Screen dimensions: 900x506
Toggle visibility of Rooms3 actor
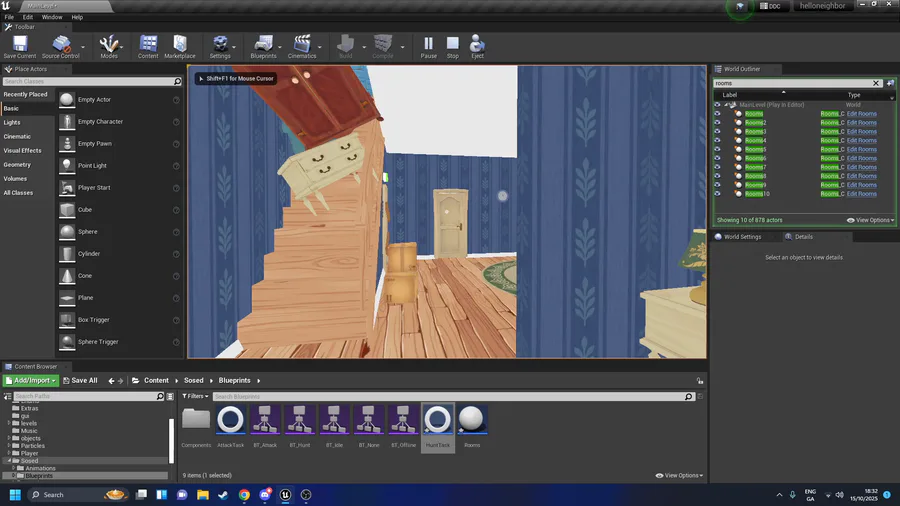click(717, 131)
